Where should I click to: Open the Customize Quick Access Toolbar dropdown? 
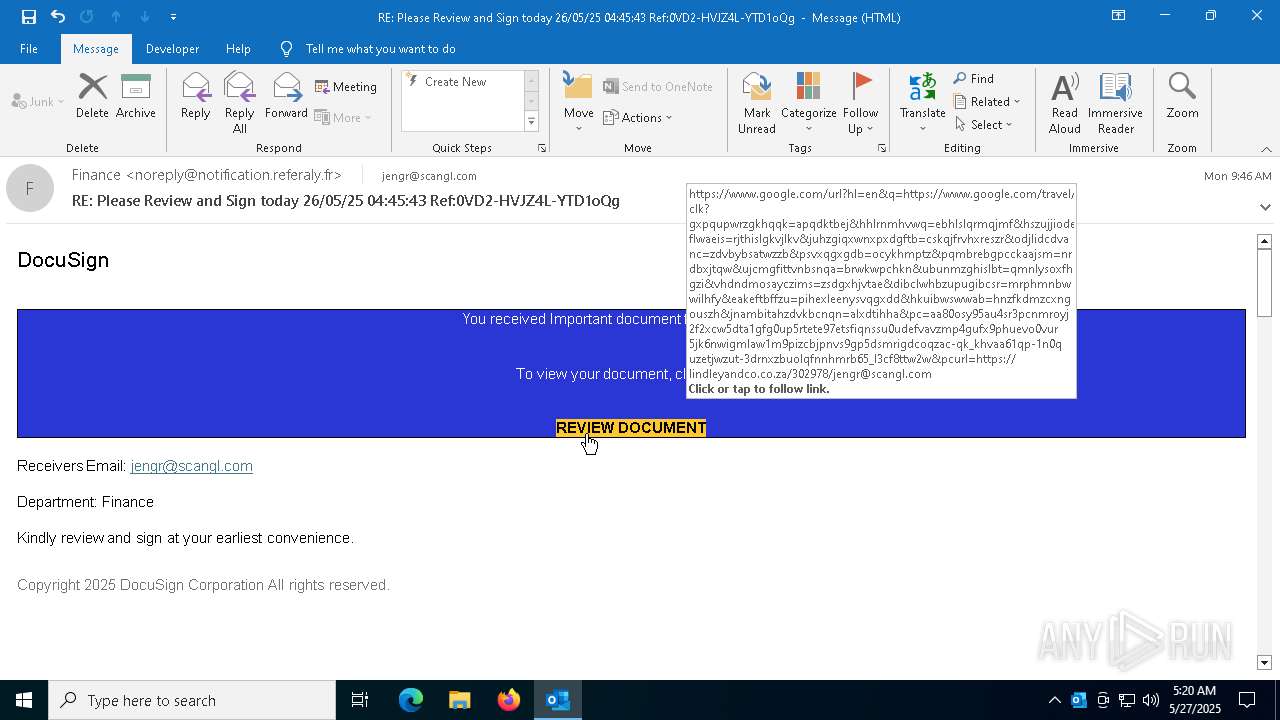173,17
